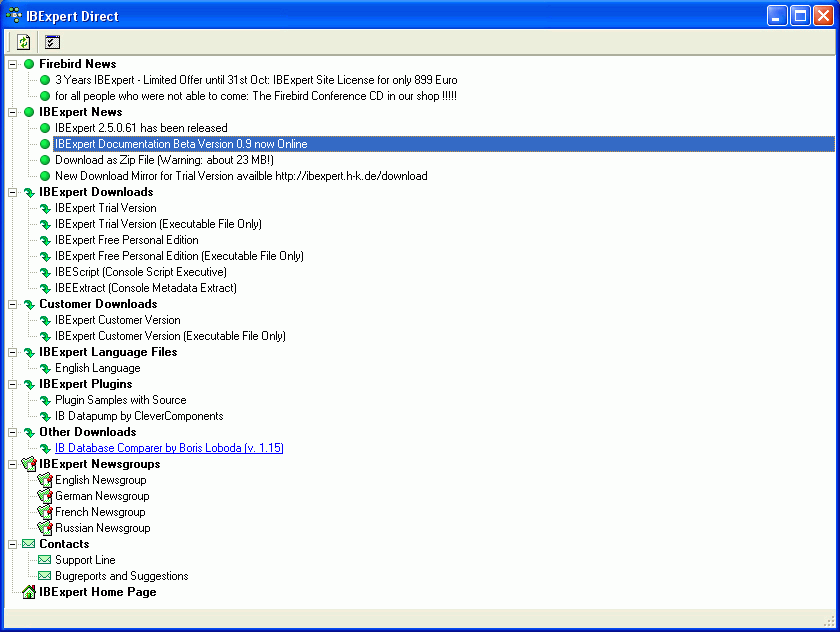Click download icon beside IB Datapump item
The image size is (840, 632).
click(x=45, y=417)
